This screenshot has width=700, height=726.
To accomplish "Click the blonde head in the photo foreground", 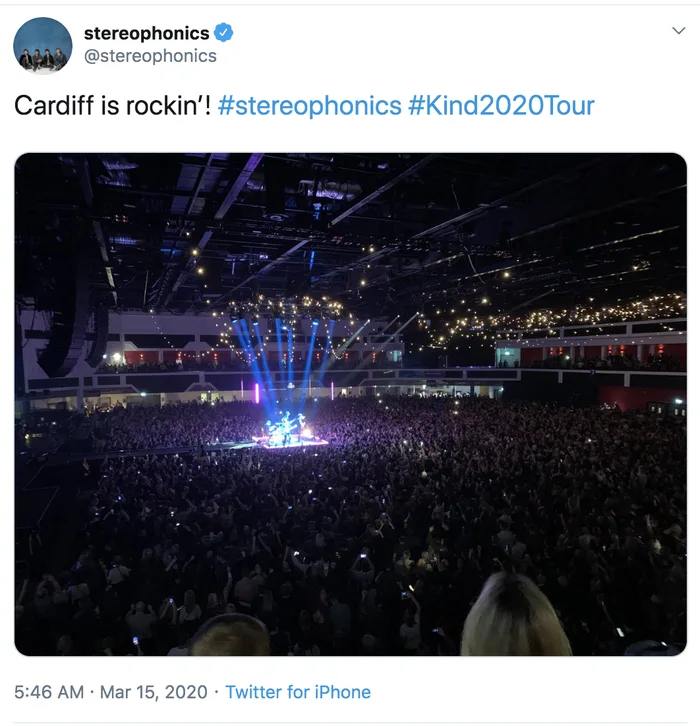I will click(x=516, y=616).
